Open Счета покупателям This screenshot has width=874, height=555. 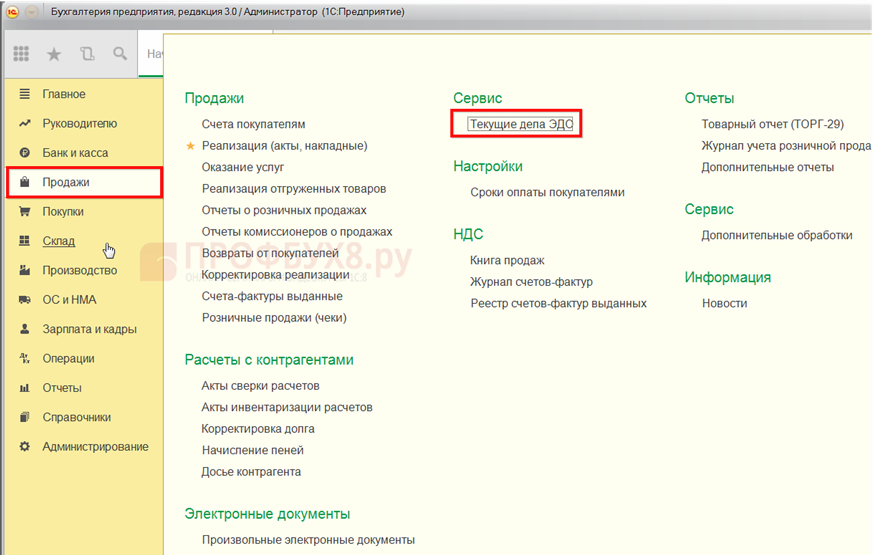tap(253, 124)
